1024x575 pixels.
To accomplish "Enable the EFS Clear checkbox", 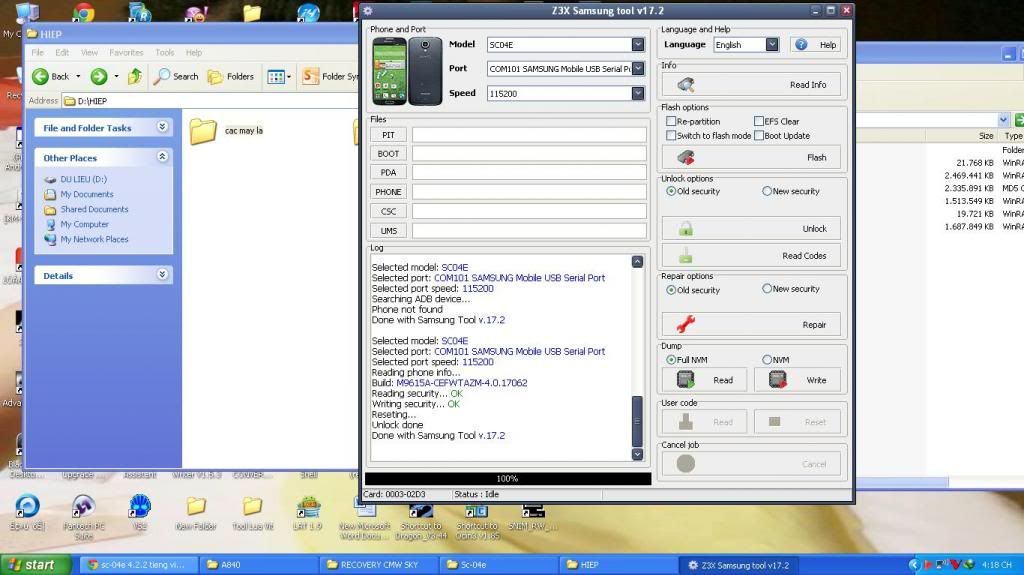I will tap(759, 121).
